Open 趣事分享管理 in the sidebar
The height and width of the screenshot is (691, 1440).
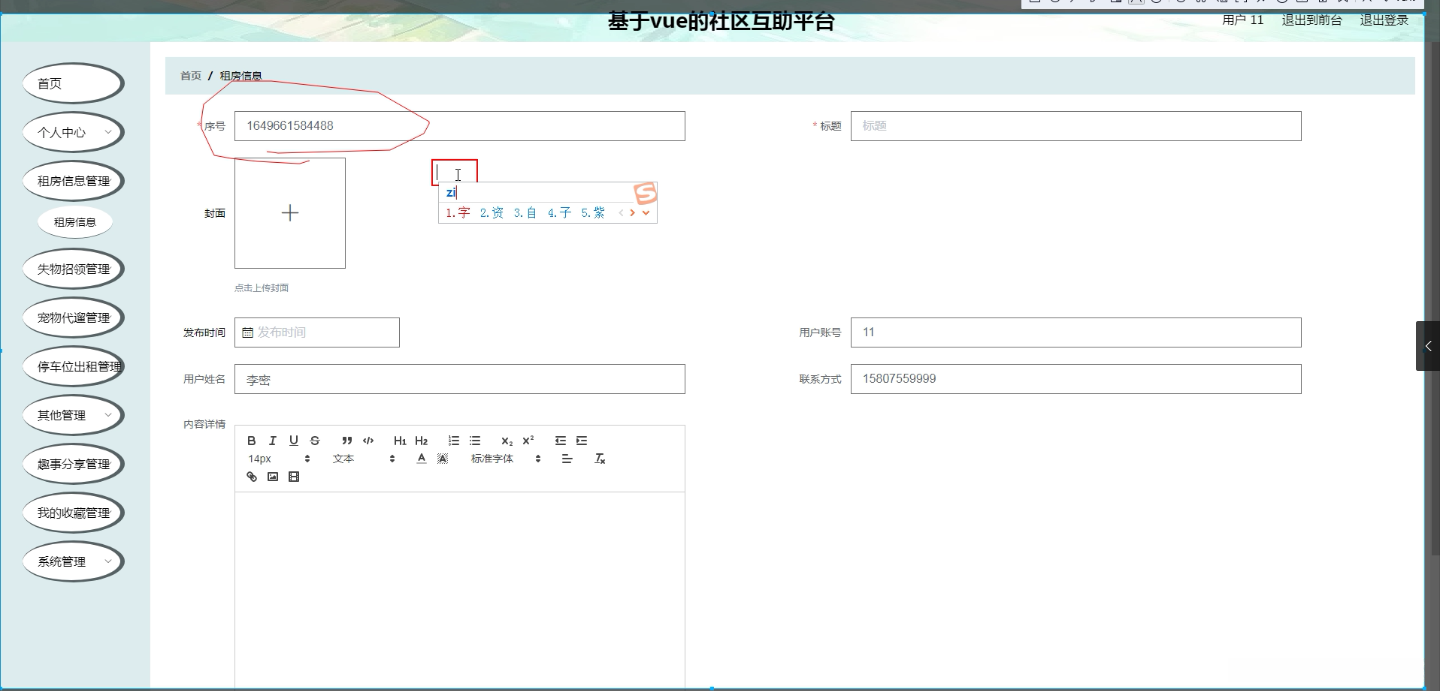(x=73, y=464)
